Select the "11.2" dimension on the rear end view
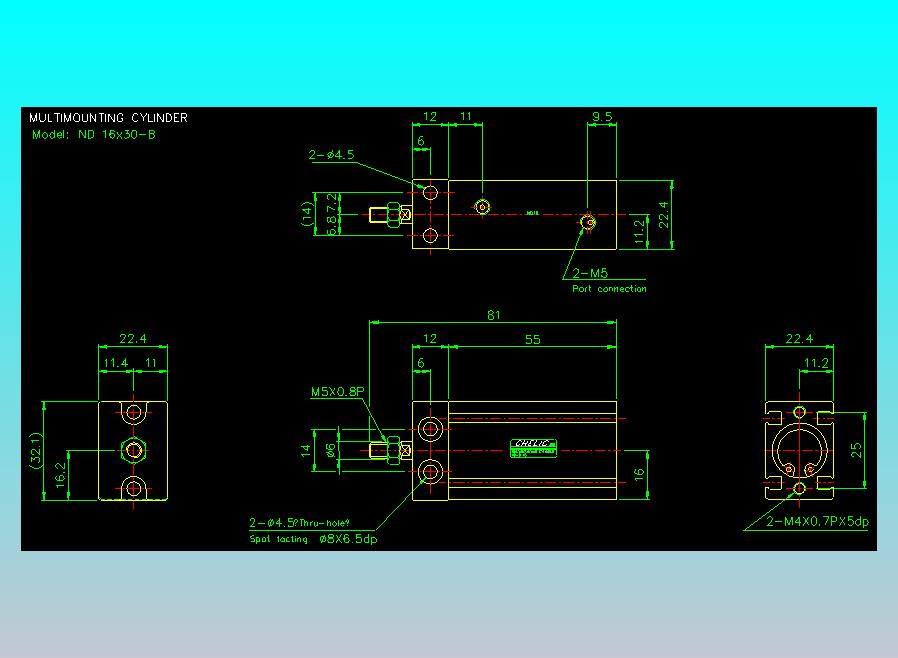 (x=816, y=363)
